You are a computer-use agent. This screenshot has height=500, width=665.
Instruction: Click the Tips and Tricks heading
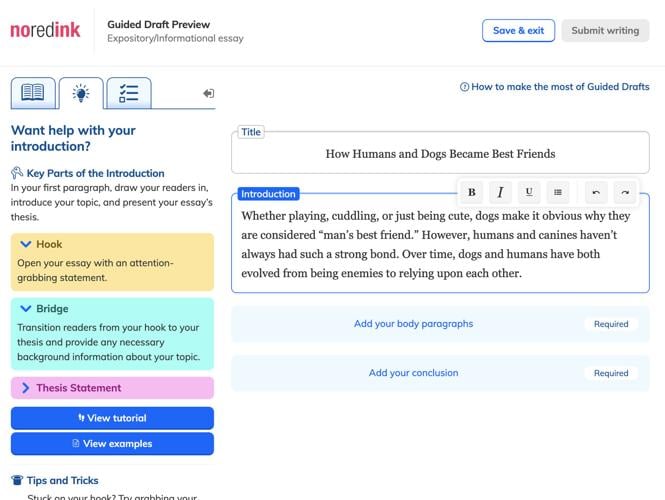pos(62,480)
